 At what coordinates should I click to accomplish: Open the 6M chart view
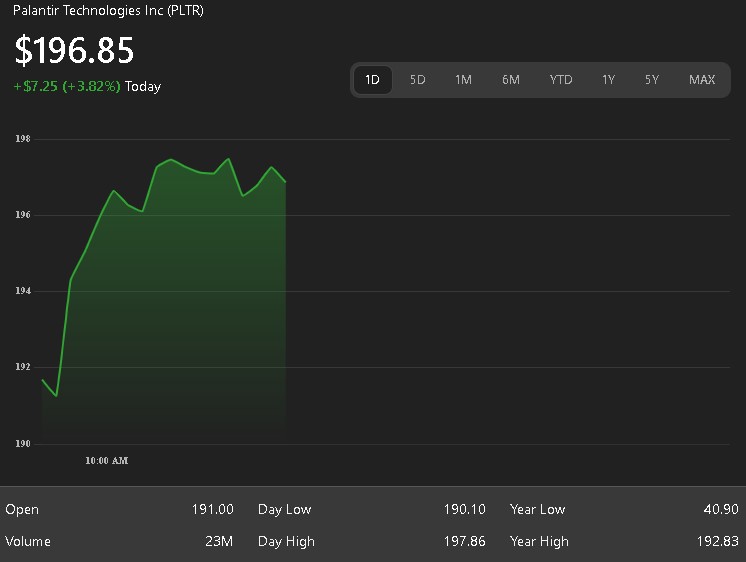coord(511,80)
